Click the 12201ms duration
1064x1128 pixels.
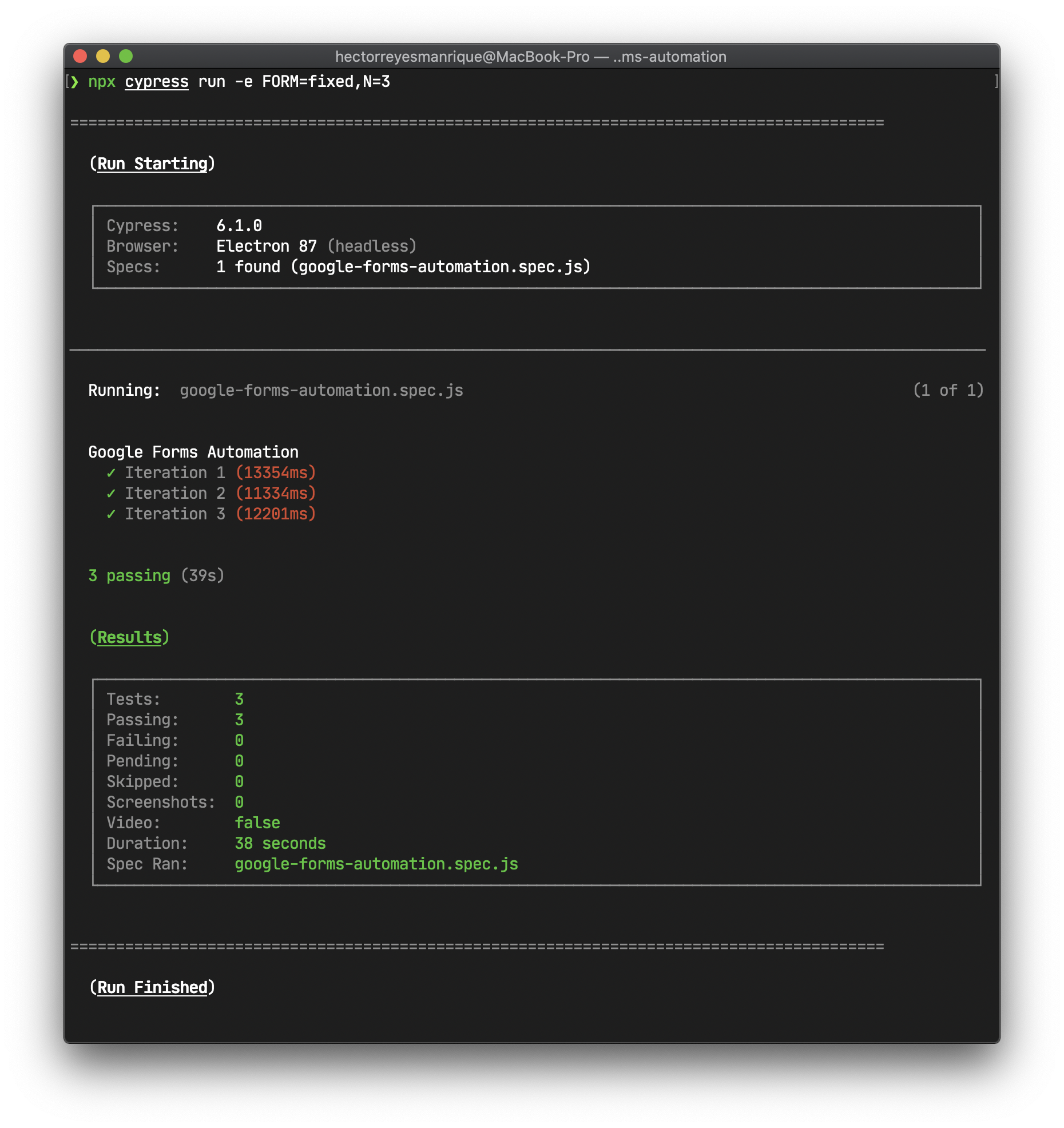[276, 514]
